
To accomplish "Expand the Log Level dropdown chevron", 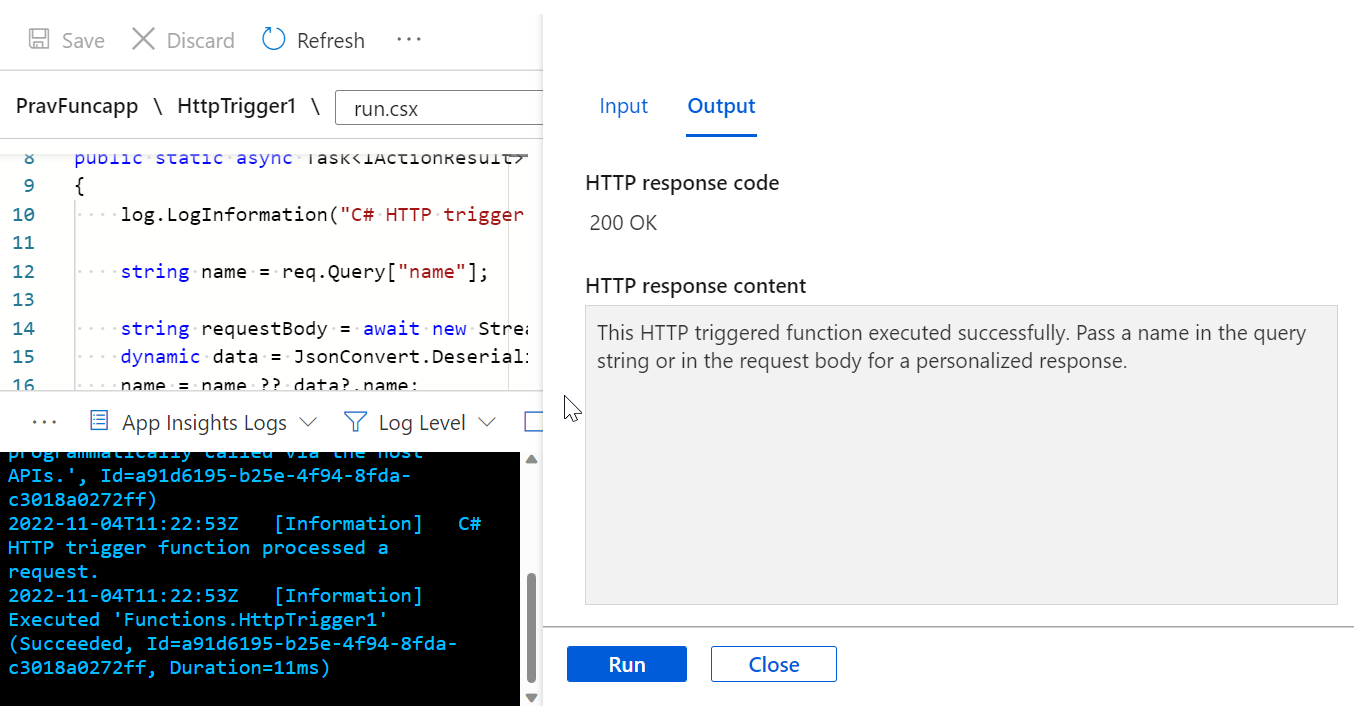I will (x=487, y=423).
